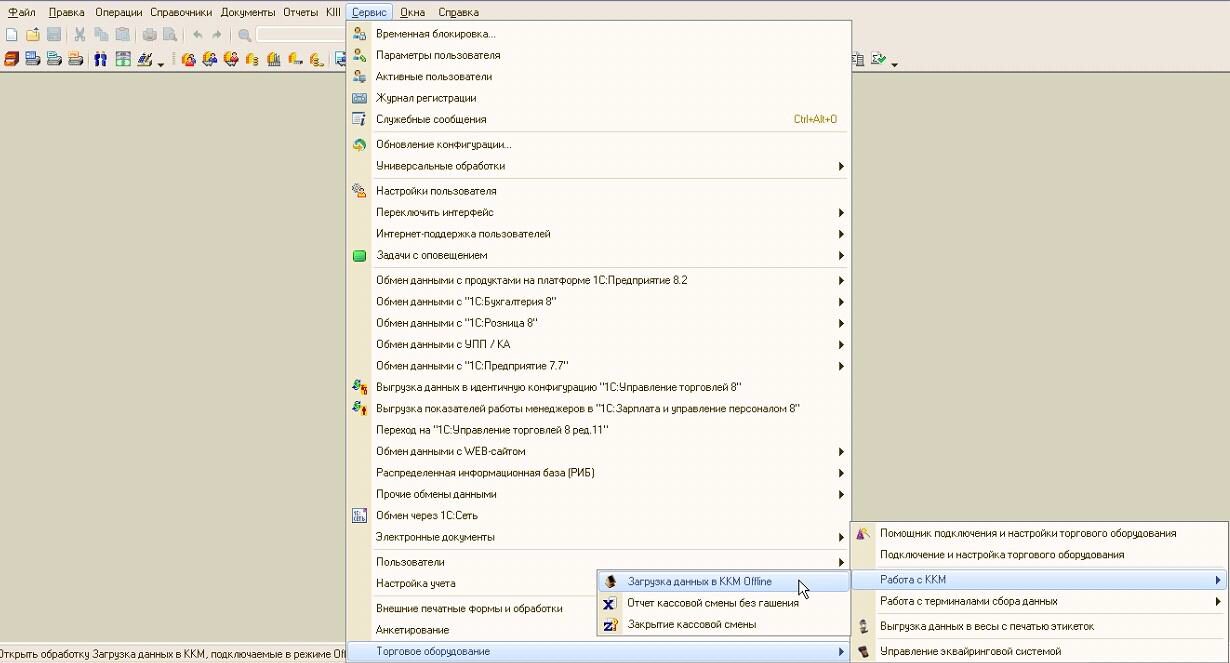Click the coins with red person icon

189,59
